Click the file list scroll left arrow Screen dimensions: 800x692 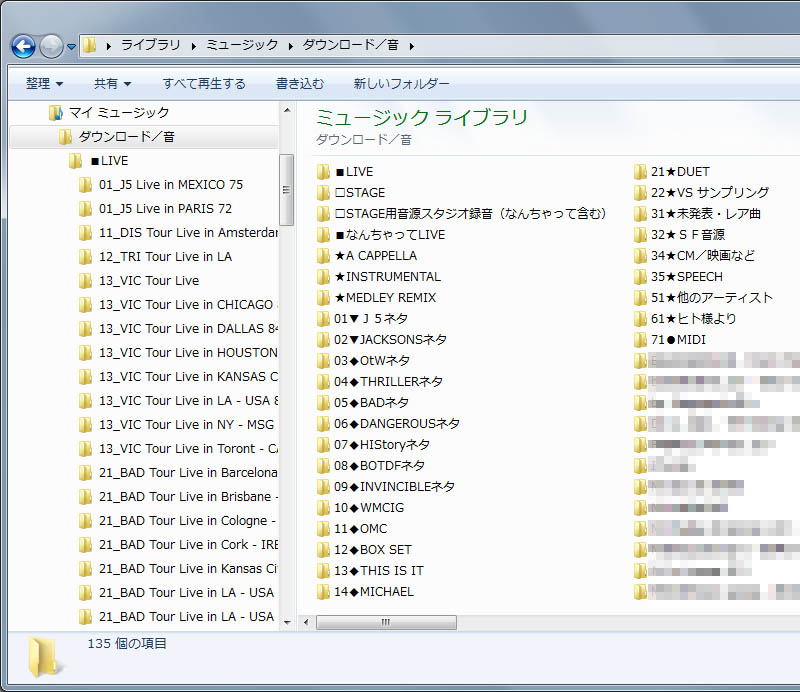pos(306,622)
